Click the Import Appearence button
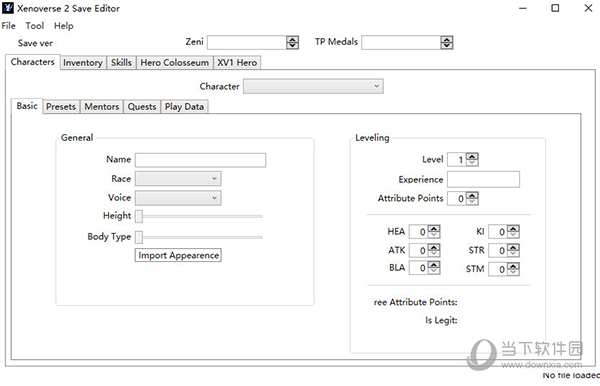The height and width of the screenshot is (386, 600). [x=178, y=255]
